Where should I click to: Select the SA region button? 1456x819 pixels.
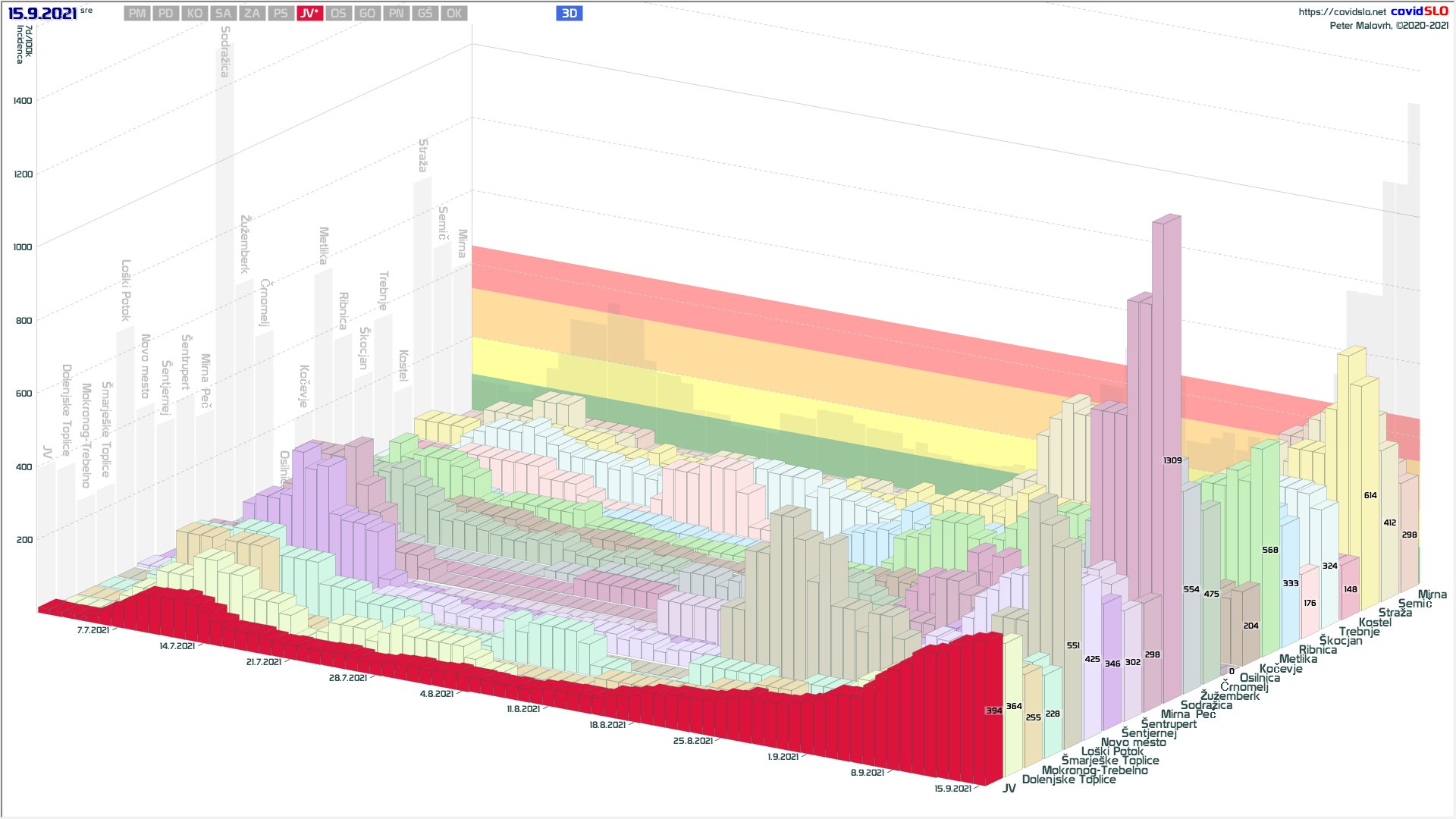(223, 14)
